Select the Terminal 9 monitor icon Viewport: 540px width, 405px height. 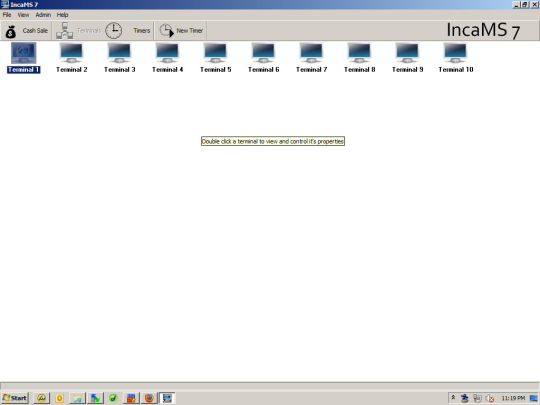click(407, 53)
